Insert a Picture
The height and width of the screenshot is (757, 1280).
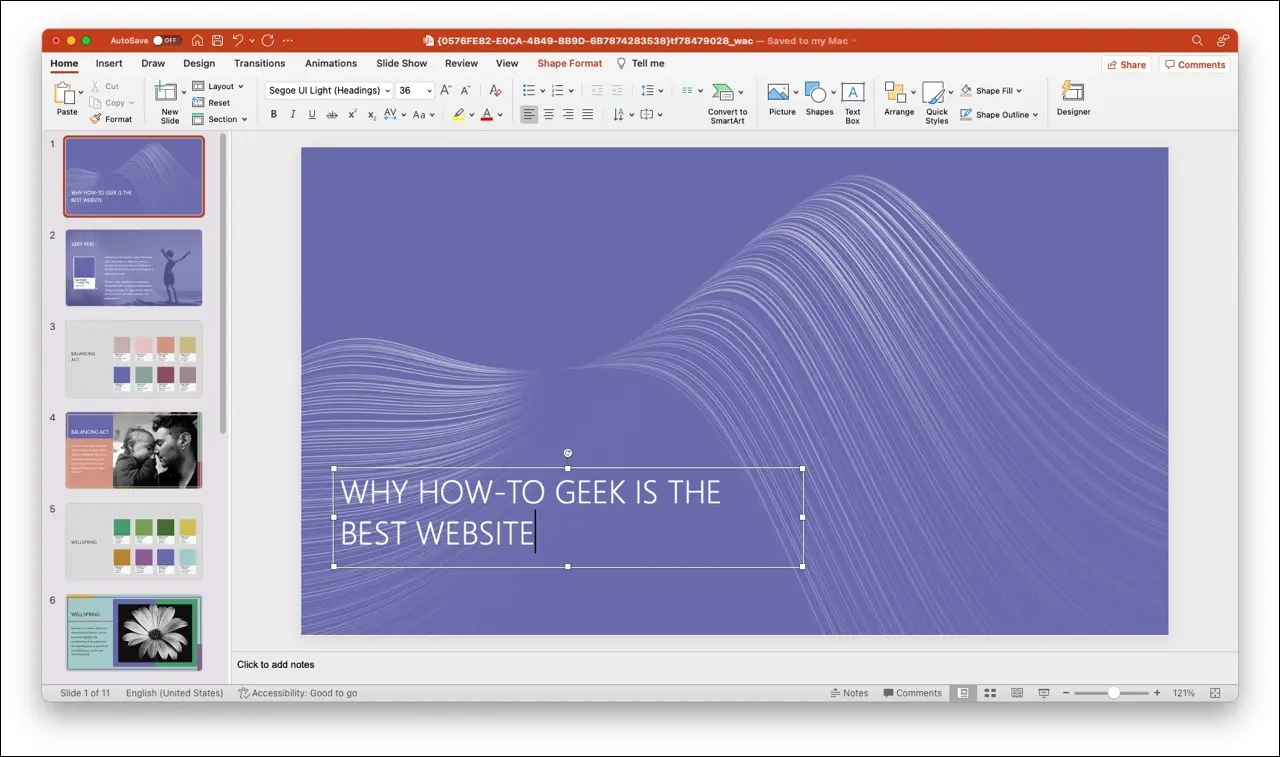[782, 99]
